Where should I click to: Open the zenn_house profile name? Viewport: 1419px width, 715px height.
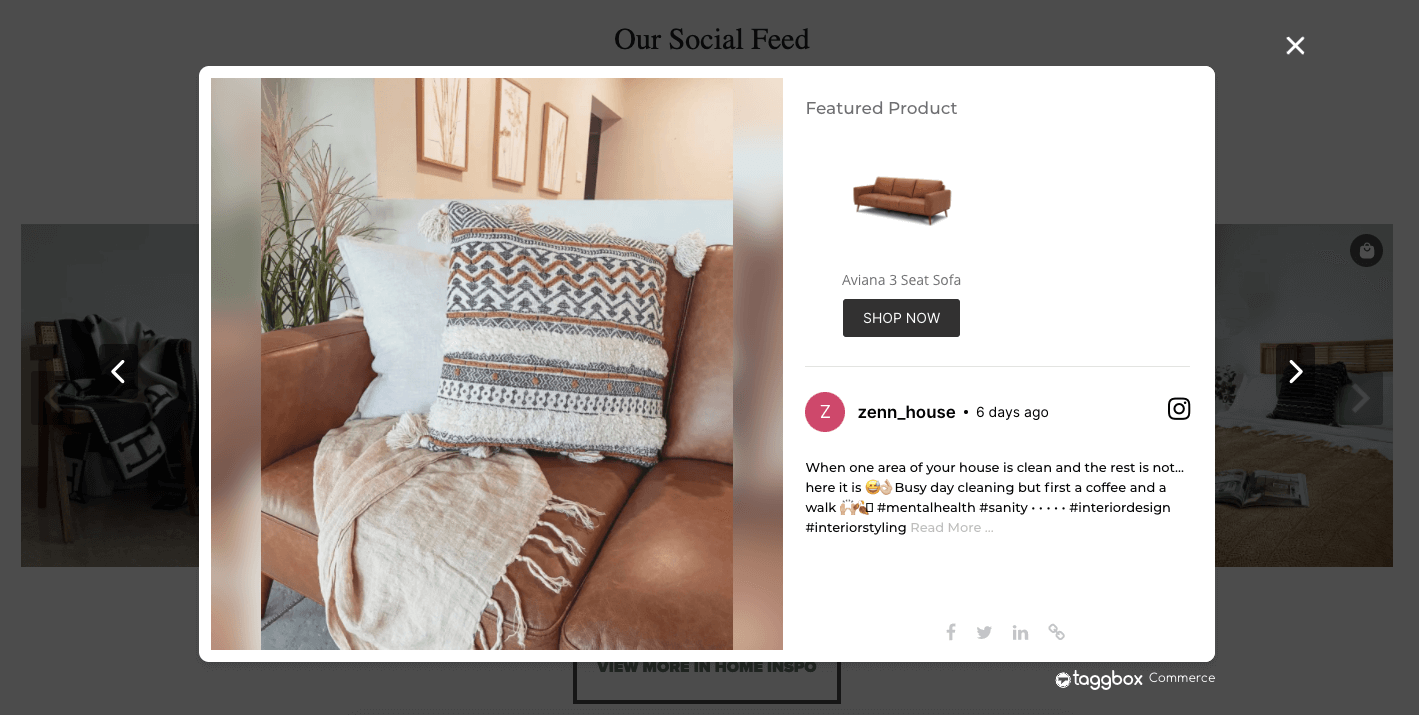coord(906,412)
